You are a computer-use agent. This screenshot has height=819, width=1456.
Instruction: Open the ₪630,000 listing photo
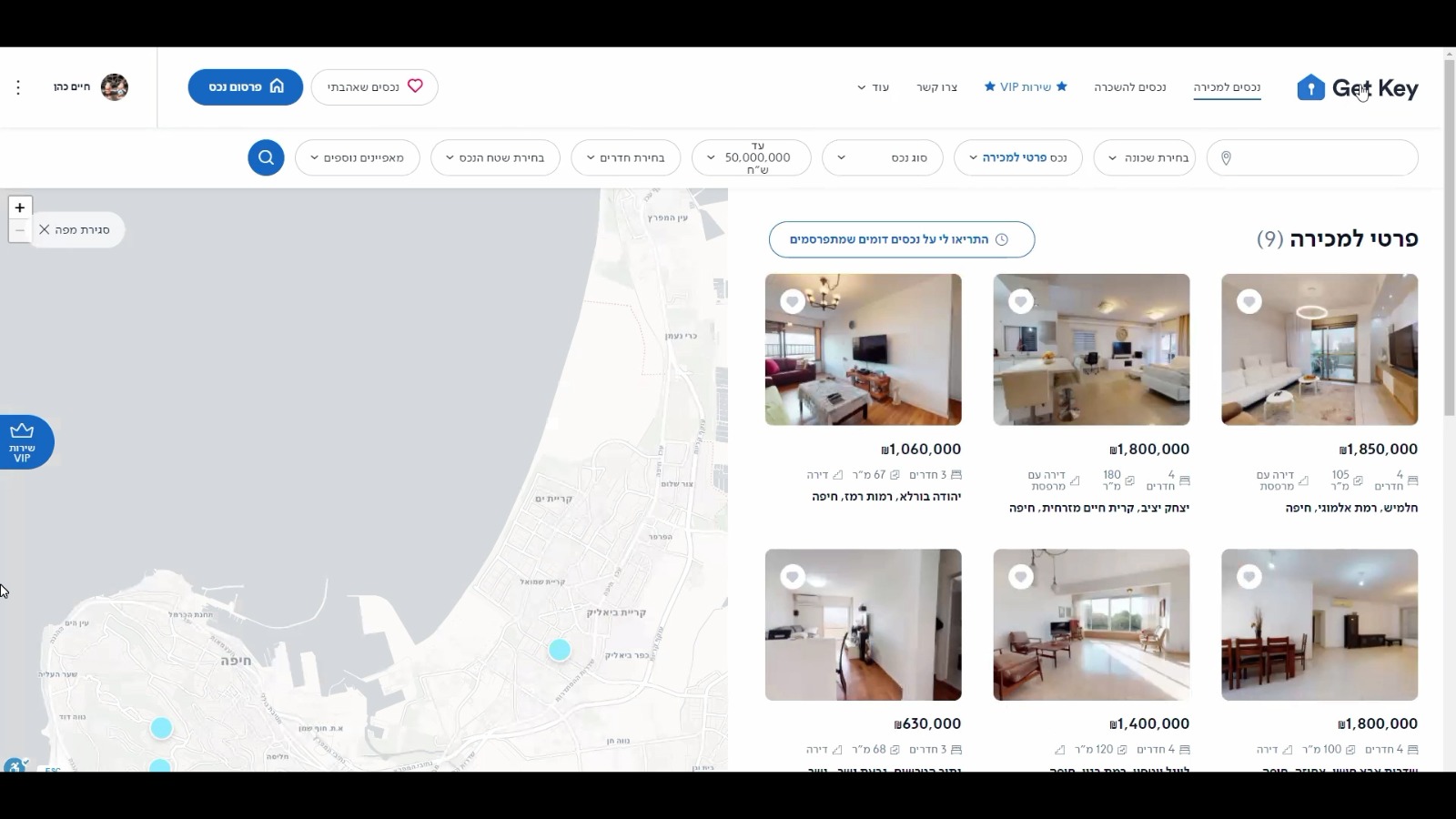point(863,624)
